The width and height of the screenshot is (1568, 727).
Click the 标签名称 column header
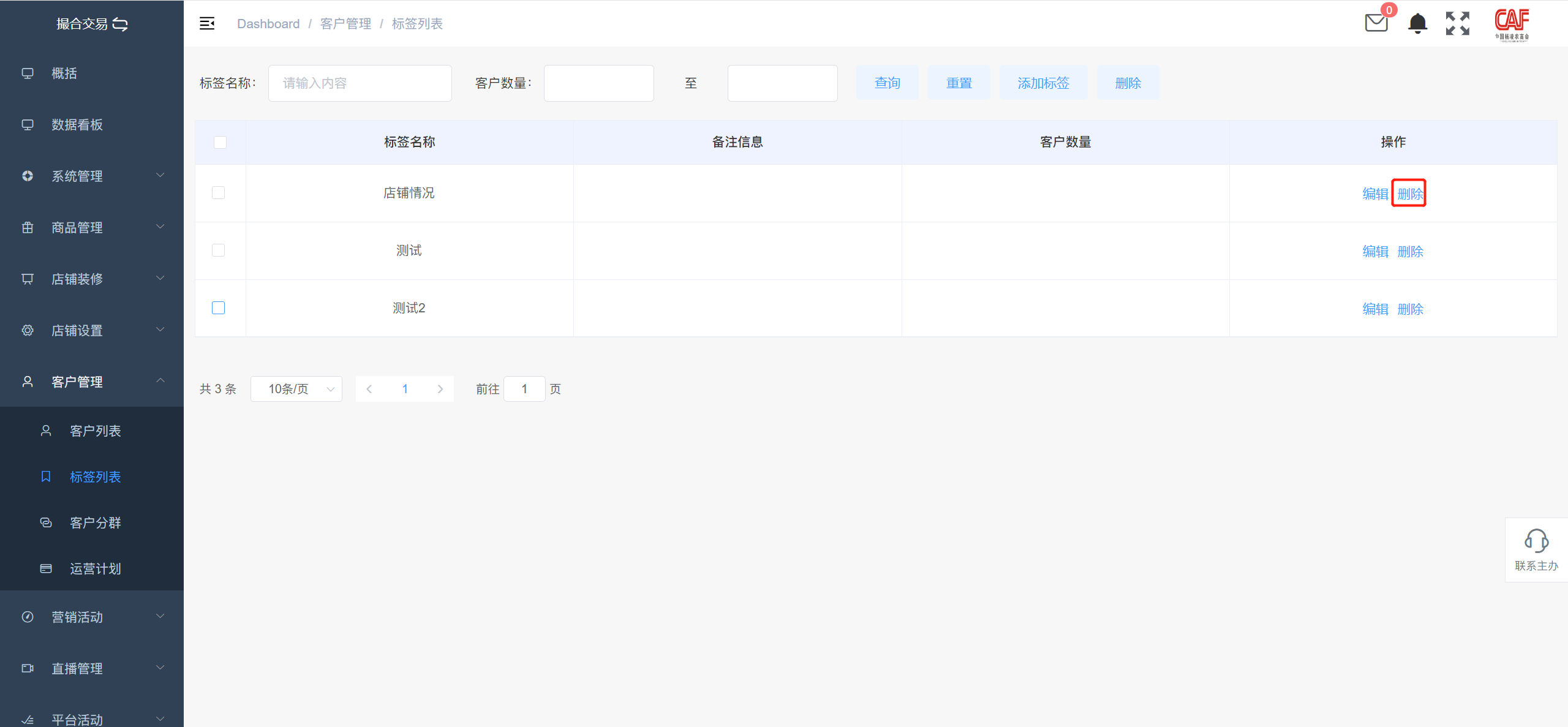[x=409, y=142]
